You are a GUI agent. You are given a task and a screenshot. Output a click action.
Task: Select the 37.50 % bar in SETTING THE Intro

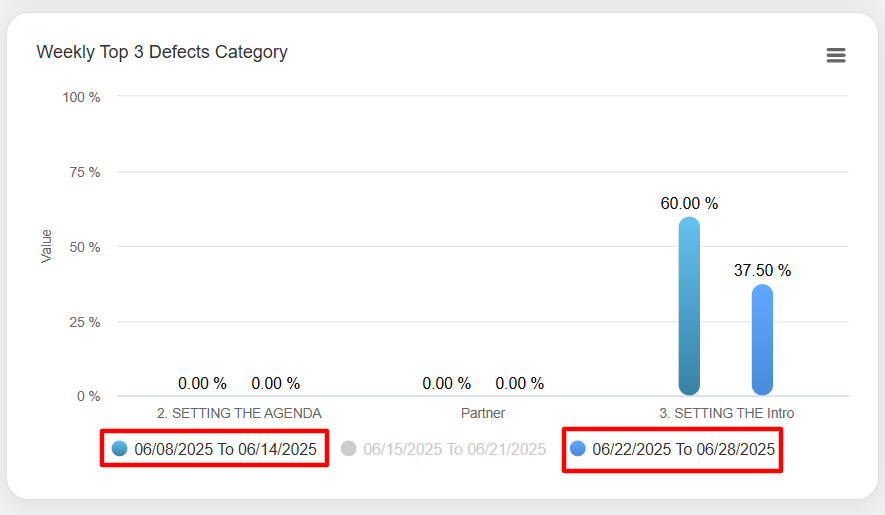[x=762, y=340]
